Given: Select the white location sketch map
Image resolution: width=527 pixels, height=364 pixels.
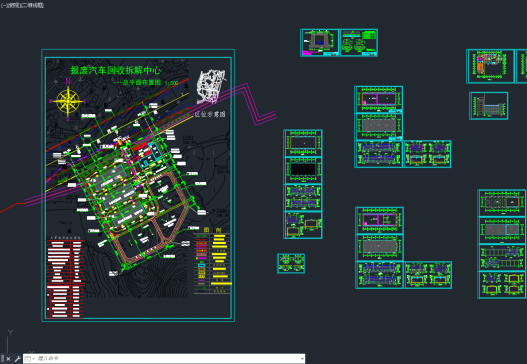Looking at the screenshot, I should (211, 86).
